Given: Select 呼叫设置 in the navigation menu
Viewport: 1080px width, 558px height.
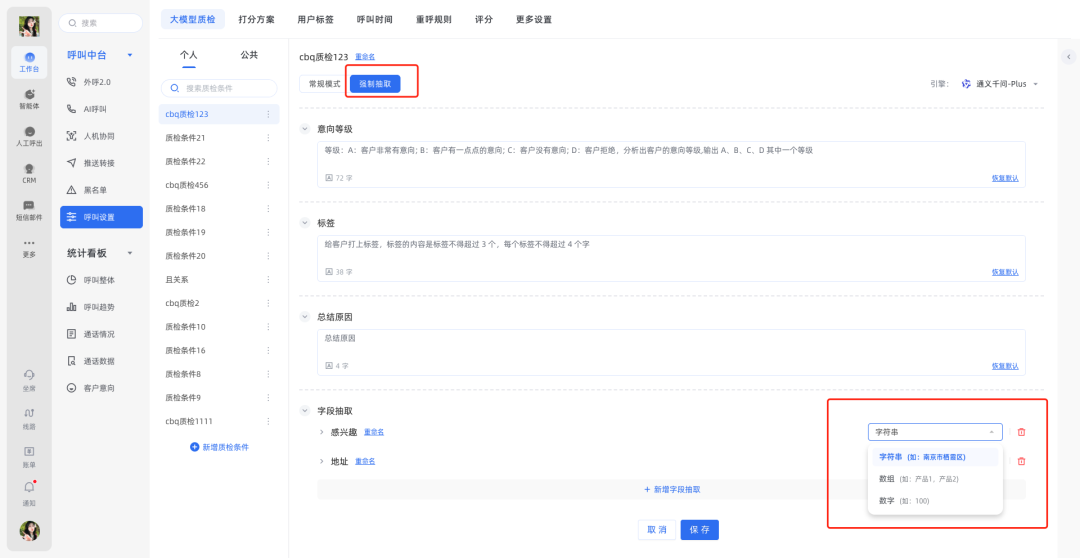Looking at the screenshot, I should [100, 217].
